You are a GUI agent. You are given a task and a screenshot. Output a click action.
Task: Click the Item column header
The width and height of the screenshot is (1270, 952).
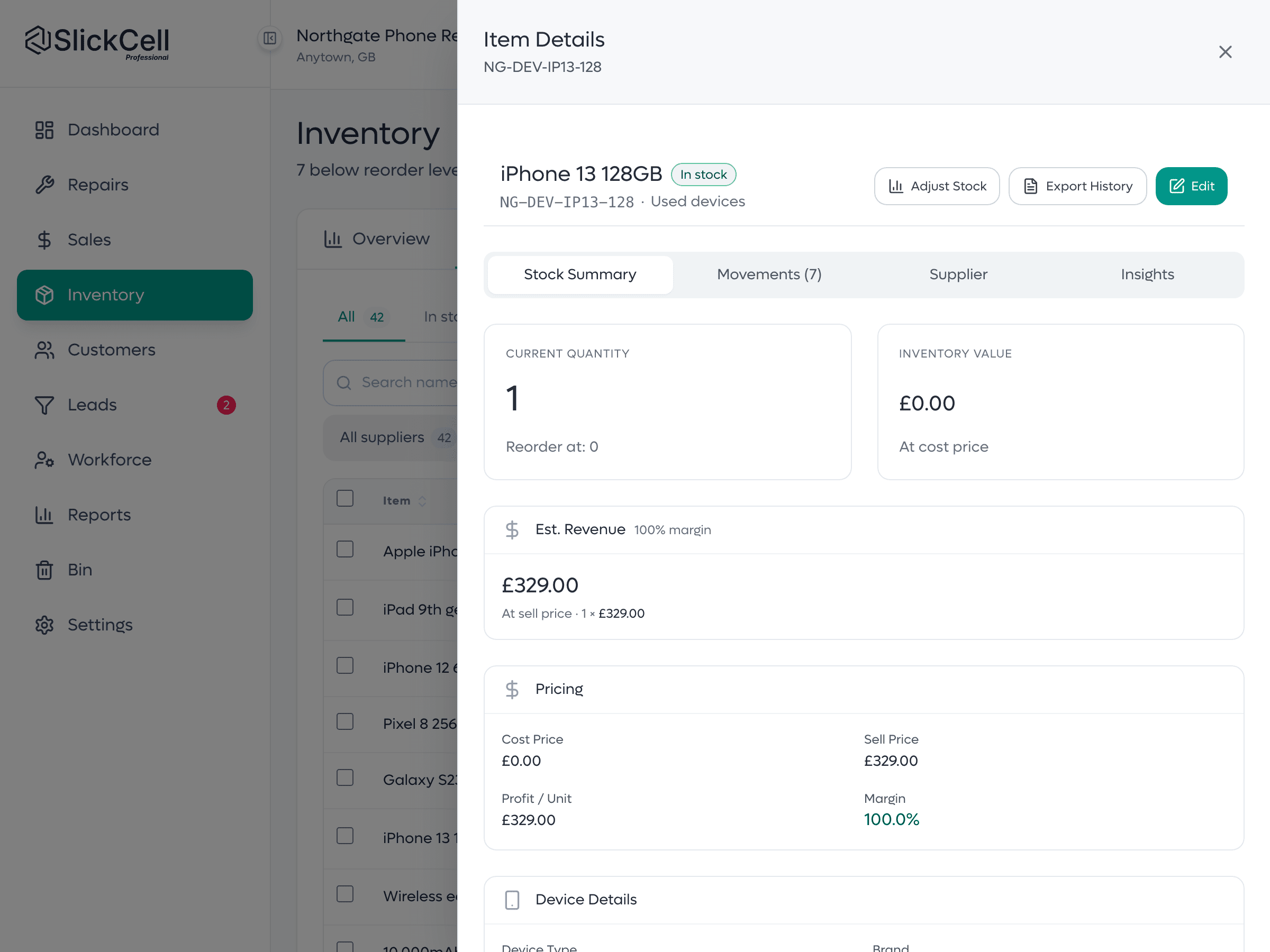[396, 501]
